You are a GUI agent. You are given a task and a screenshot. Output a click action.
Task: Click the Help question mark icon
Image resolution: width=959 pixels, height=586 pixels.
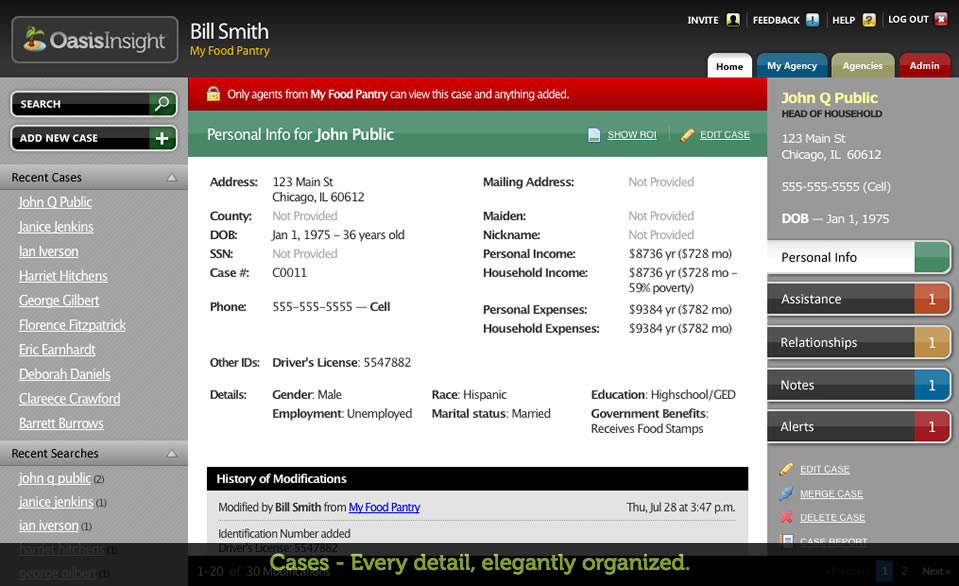(868, 19)
